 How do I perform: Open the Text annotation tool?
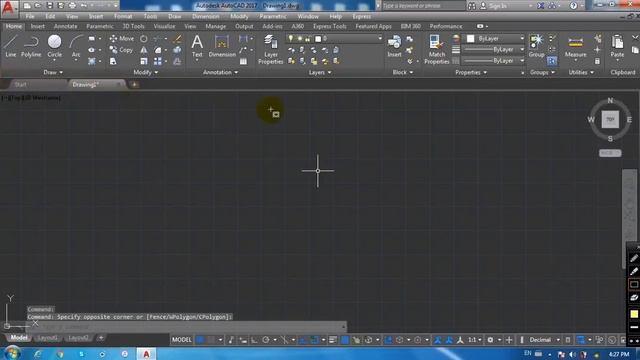click(x=197, y=46)
